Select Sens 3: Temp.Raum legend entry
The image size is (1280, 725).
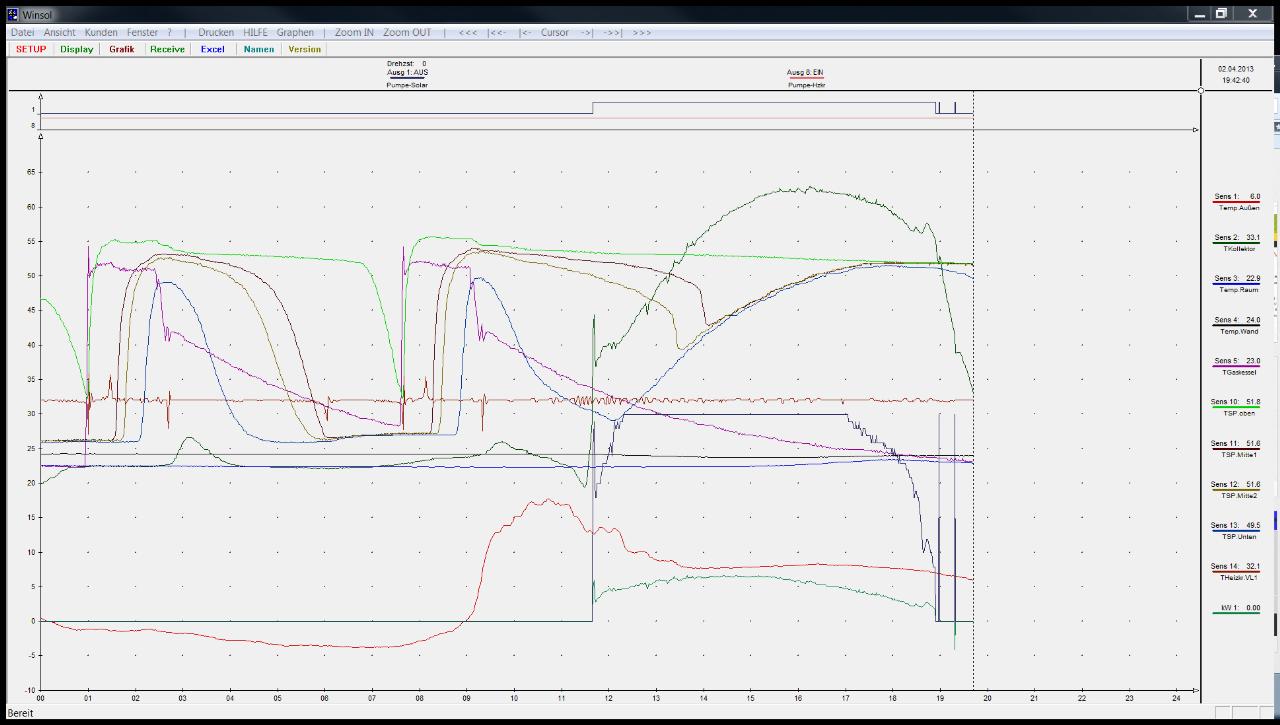pos(1236,283)
